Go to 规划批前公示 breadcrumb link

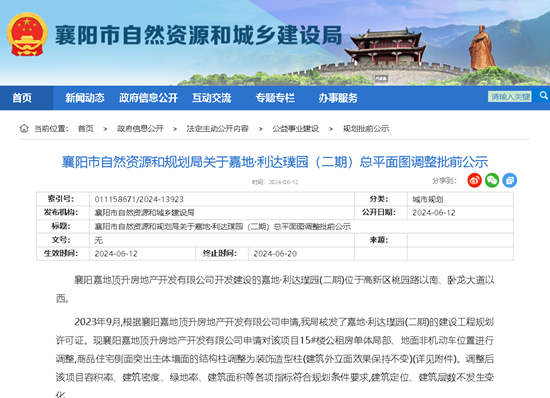pos(366,129)
